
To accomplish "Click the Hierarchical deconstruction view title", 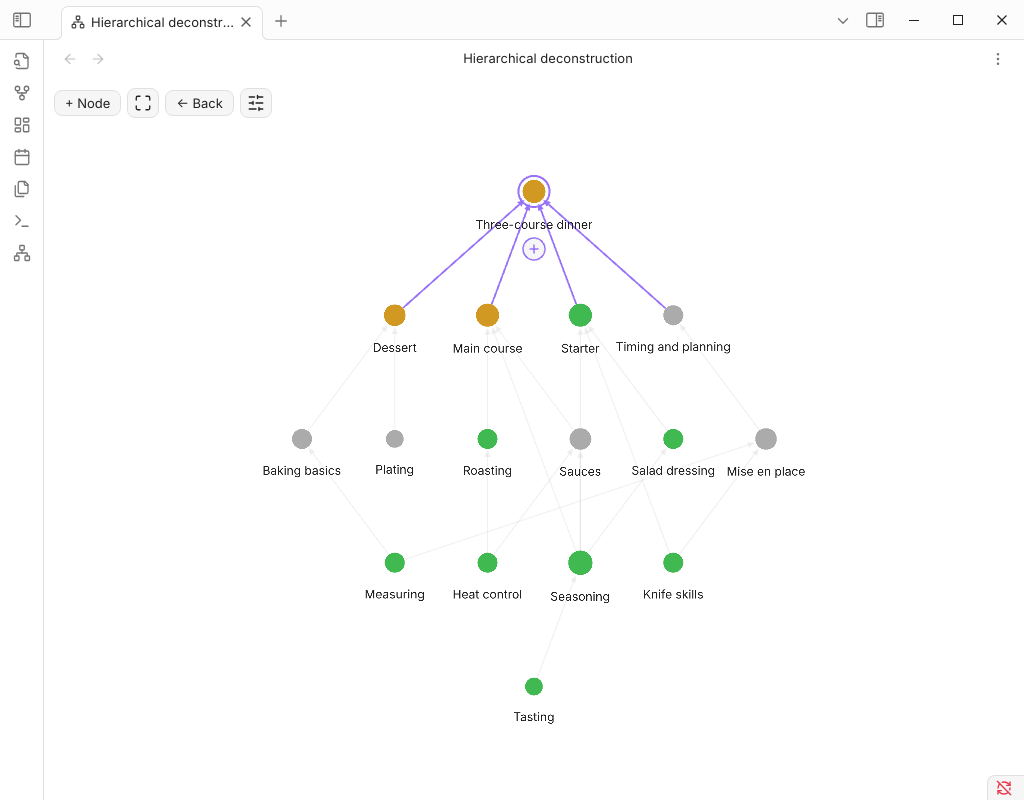I will [548, 59].
